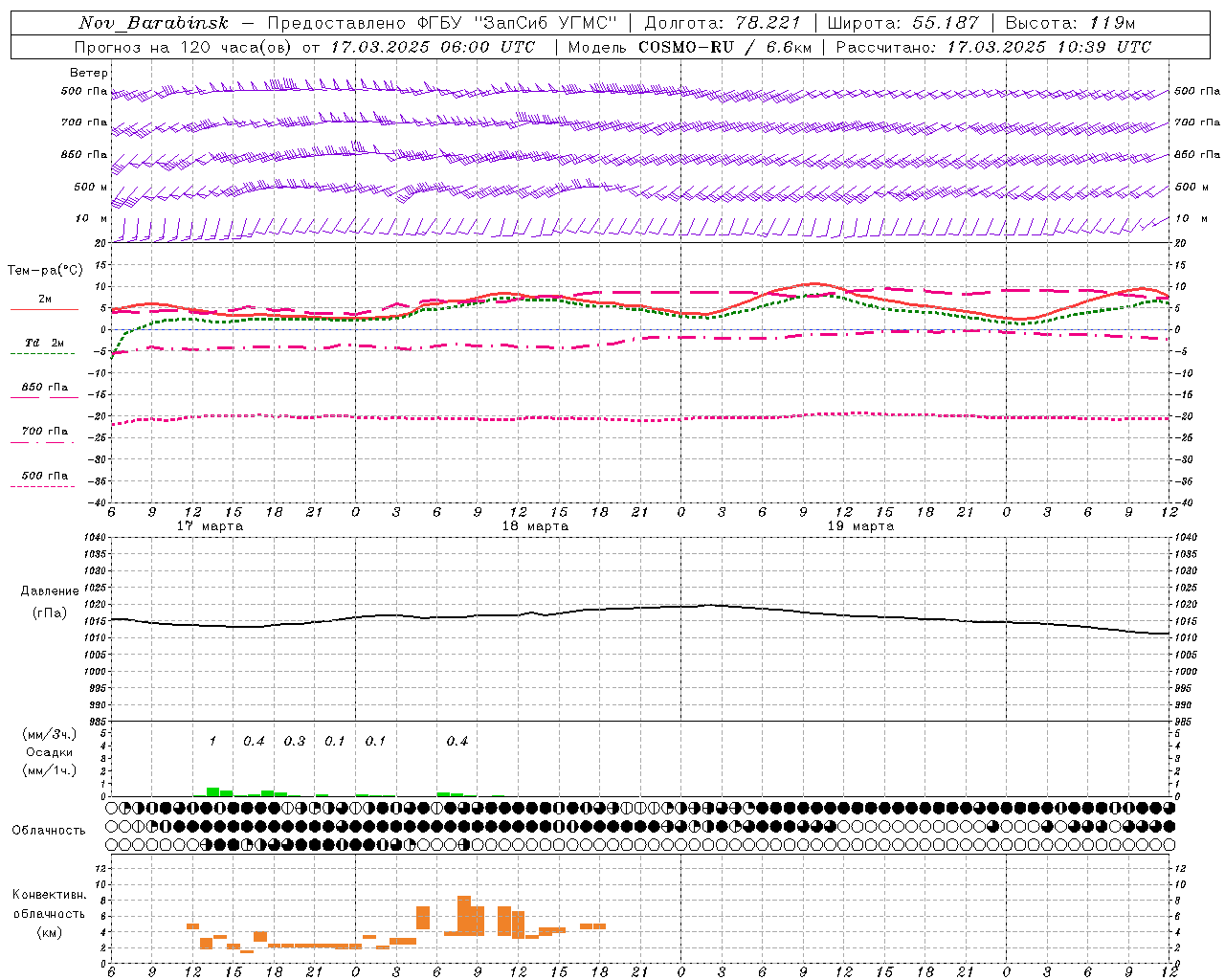Click the '(мм/1ч.)' precipitation unit label
The height and width of the screenshot is (980, 1225).
[49, 770]
